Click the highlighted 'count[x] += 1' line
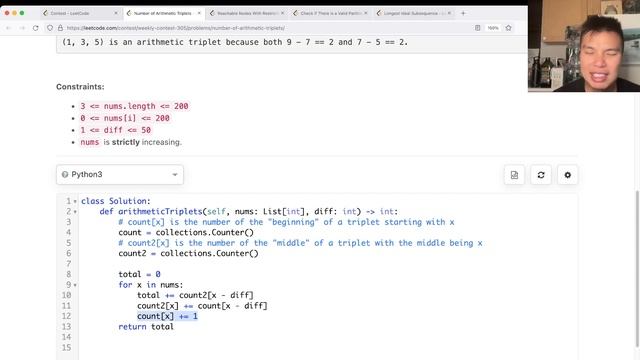This screenshot has width=640, height=360. pos(167,316)
